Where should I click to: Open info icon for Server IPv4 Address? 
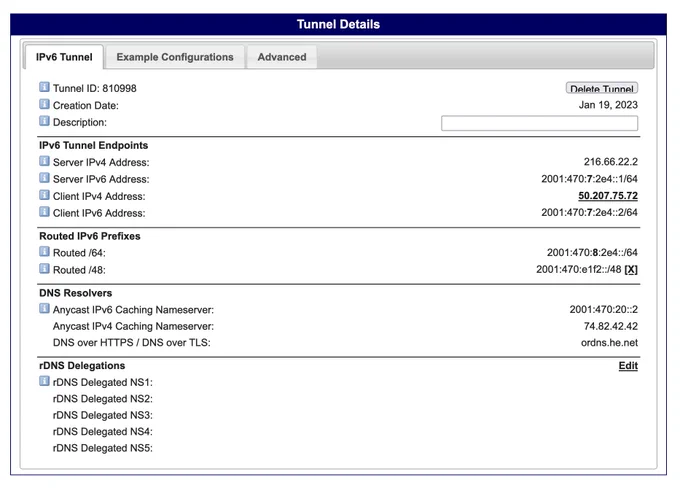[44, 161]
